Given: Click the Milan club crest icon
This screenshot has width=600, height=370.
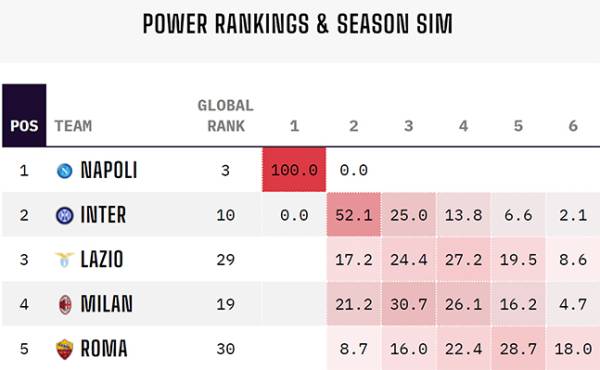Looking at the screenshot, I should click(x=65, y=305).
